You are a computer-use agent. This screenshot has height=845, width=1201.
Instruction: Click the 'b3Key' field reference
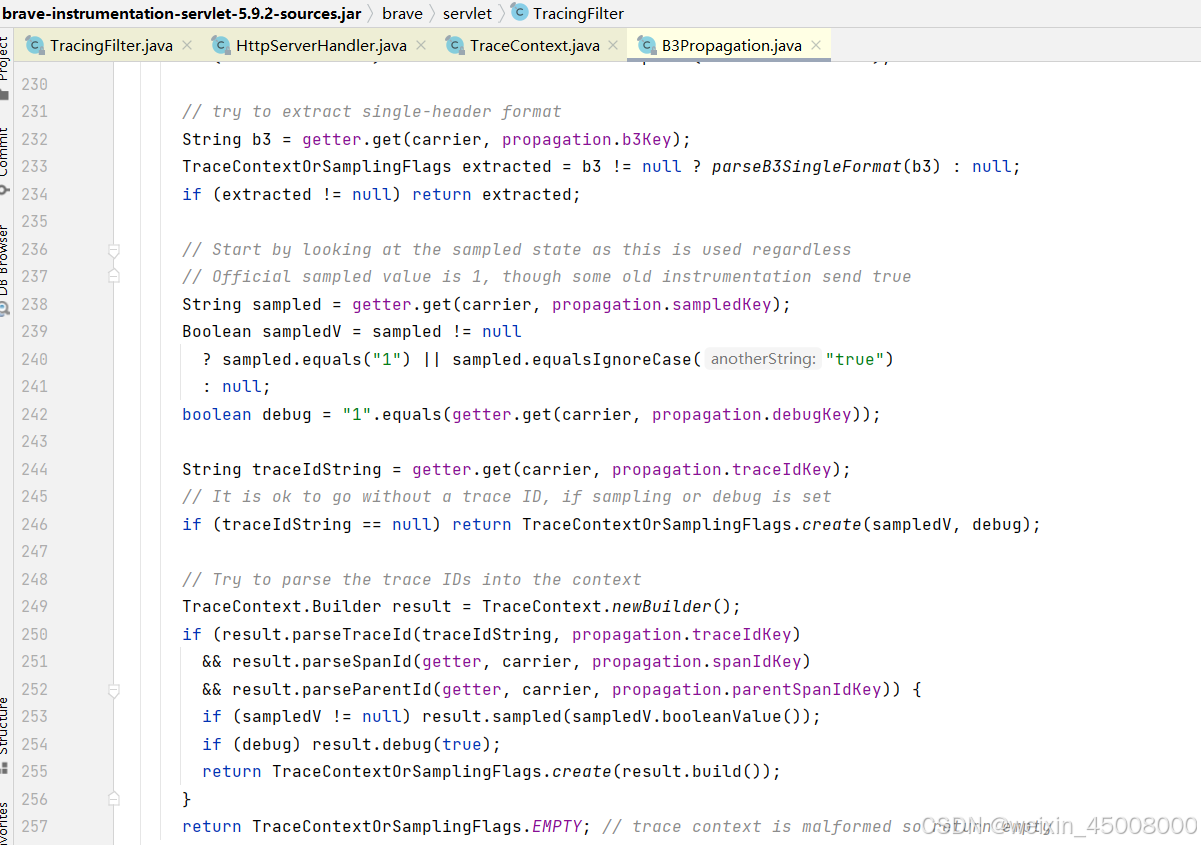[646, 139]
